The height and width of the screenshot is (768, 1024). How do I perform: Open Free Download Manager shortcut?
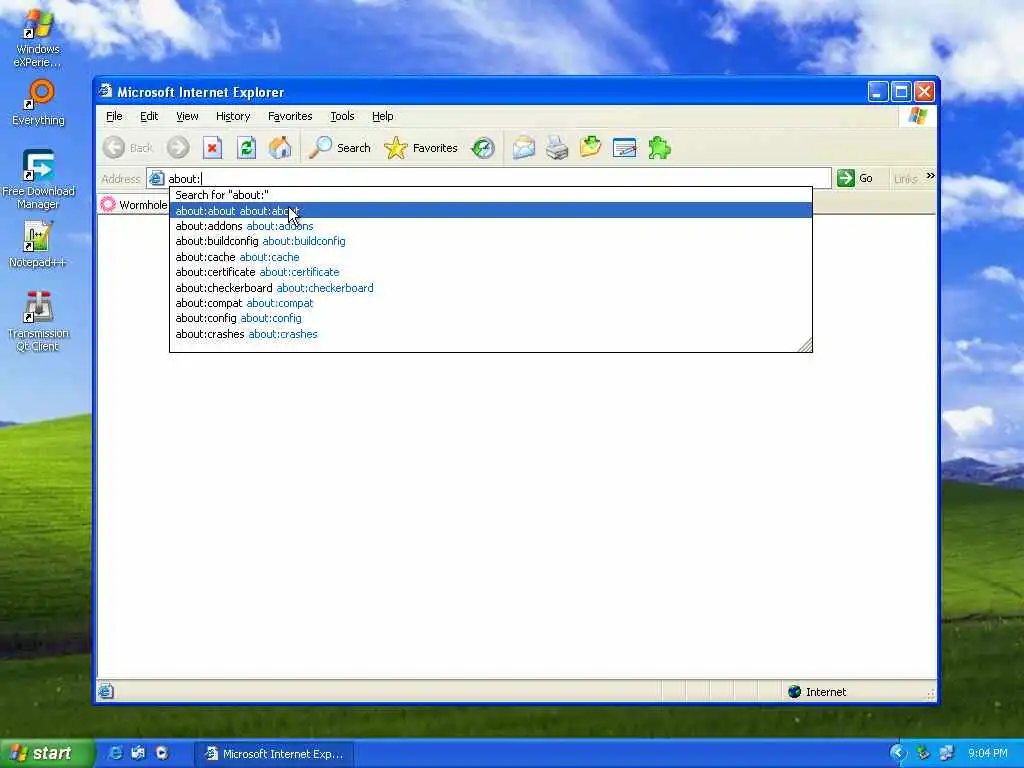[38, 179]
